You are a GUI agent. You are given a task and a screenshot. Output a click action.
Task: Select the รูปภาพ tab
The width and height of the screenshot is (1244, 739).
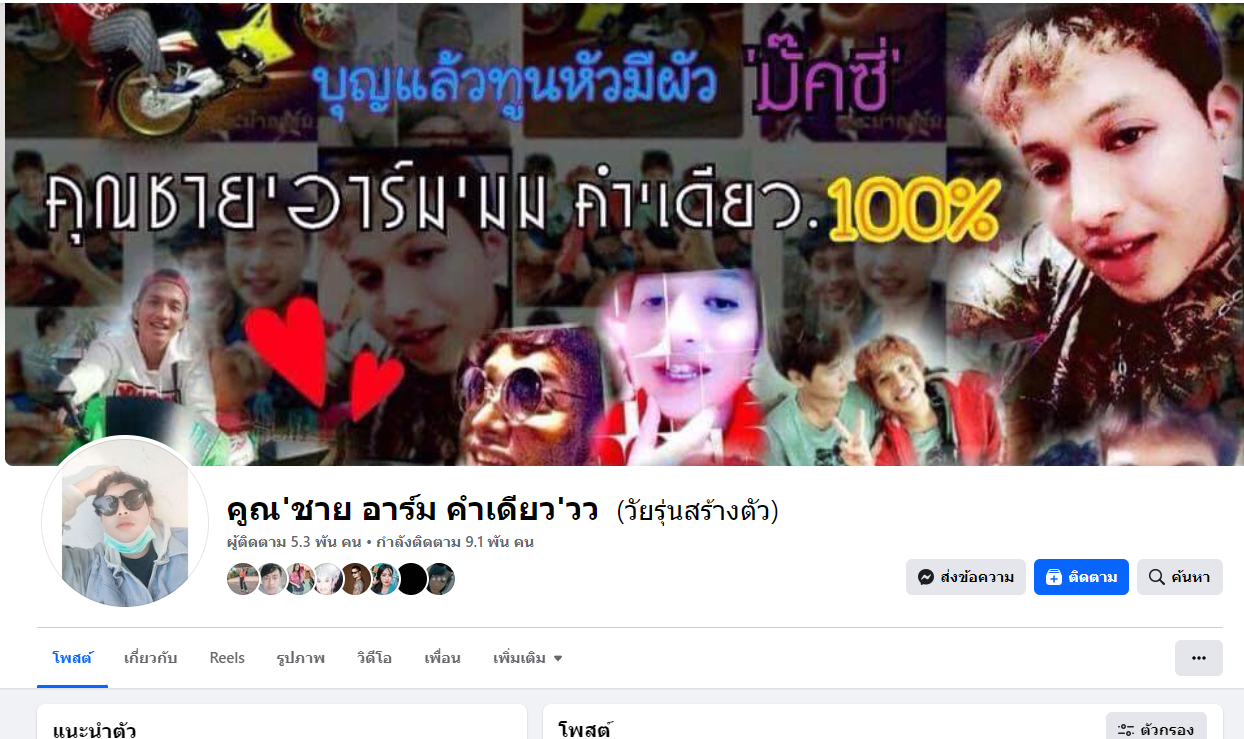pos(300,658)
